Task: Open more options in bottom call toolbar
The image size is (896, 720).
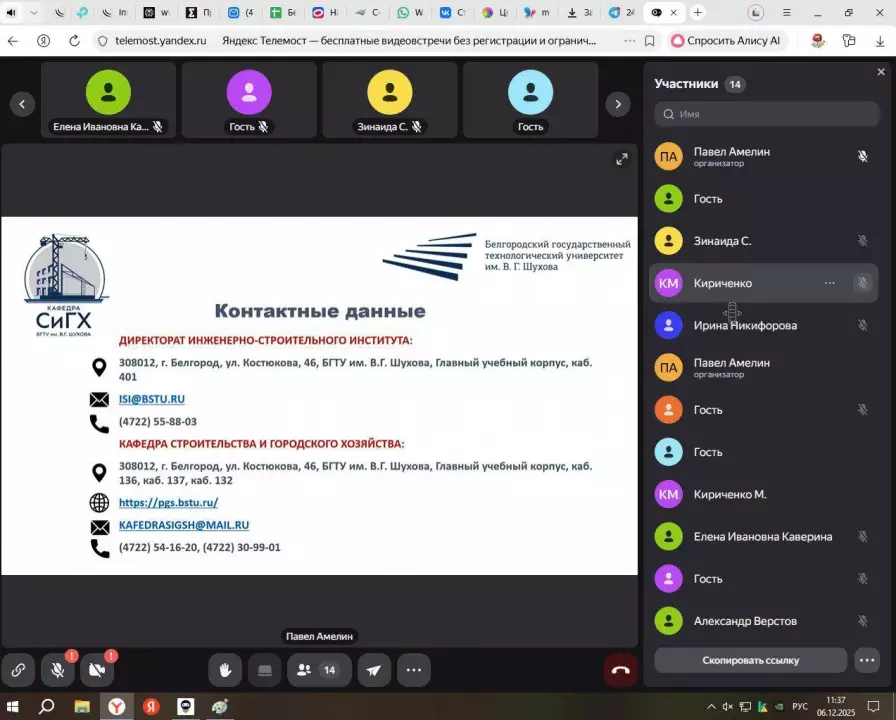Action: (414, 670)
